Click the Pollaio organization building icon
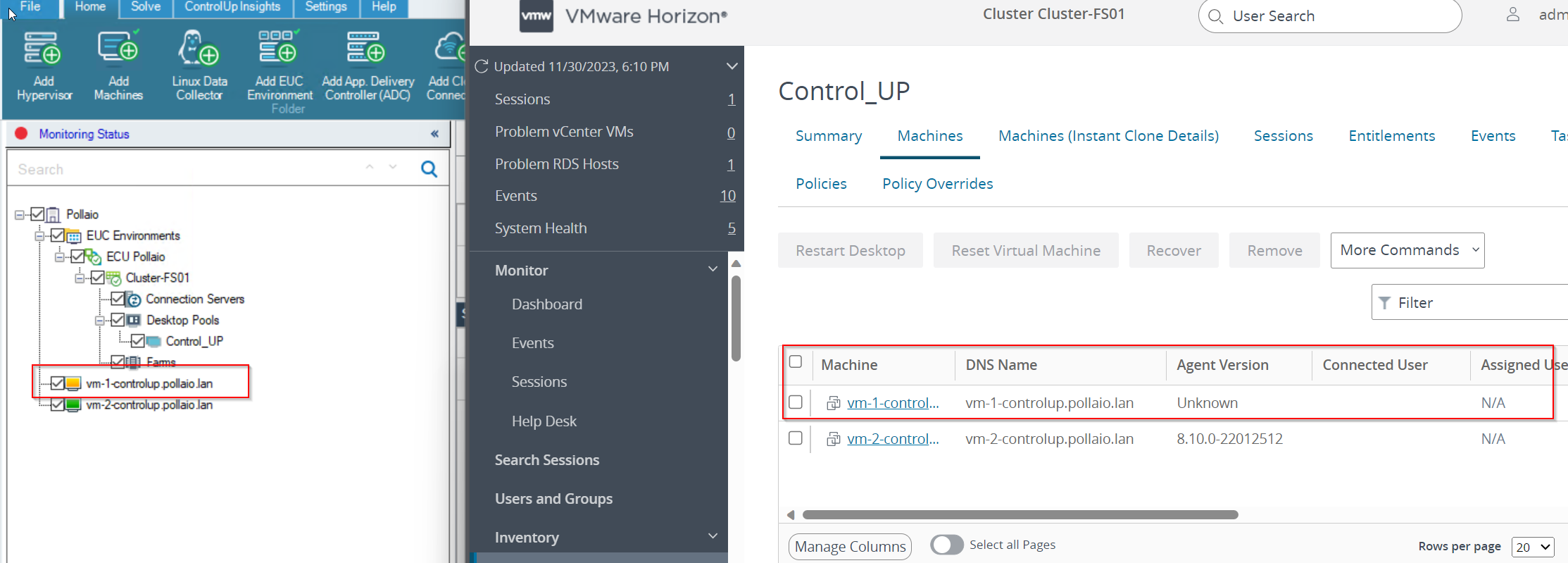This screenshot has width=1568, height=563. pos(53,214)
